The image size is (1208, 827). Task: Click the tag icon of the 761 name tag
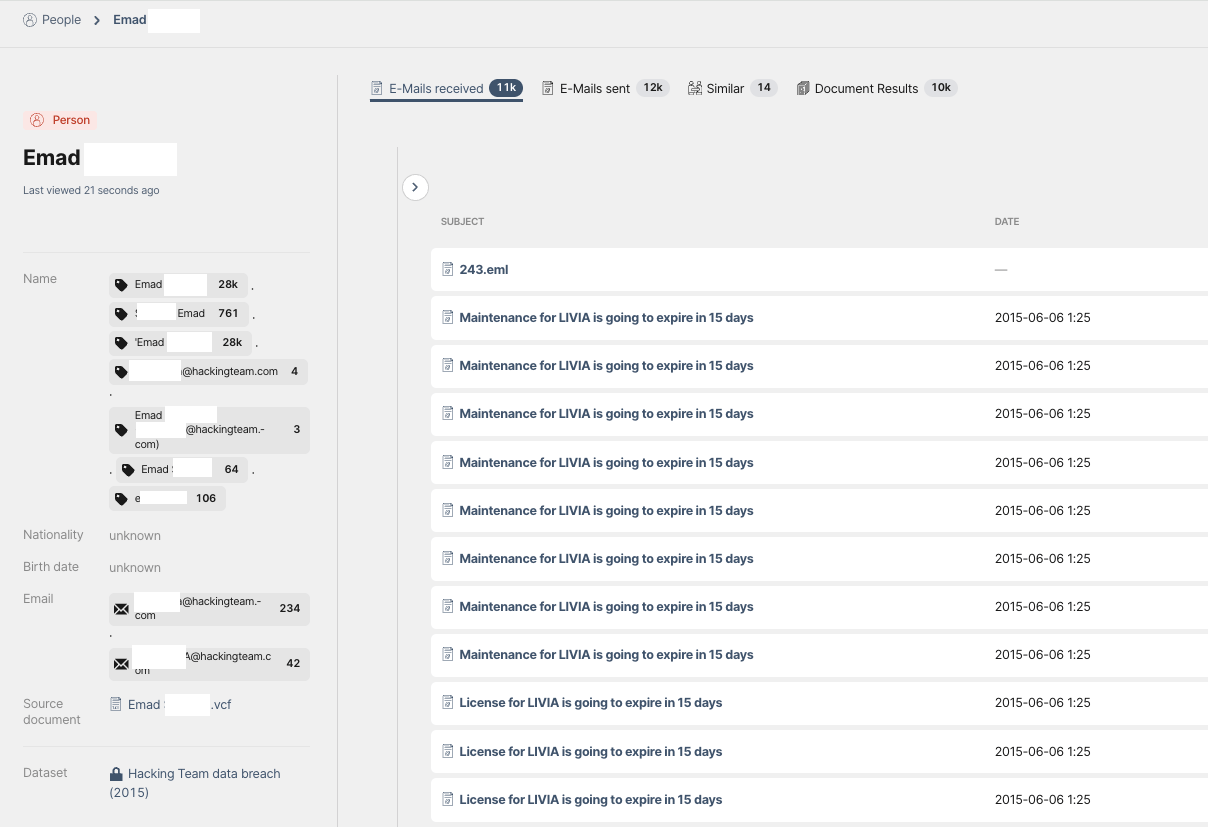click(x=122, y=314)
